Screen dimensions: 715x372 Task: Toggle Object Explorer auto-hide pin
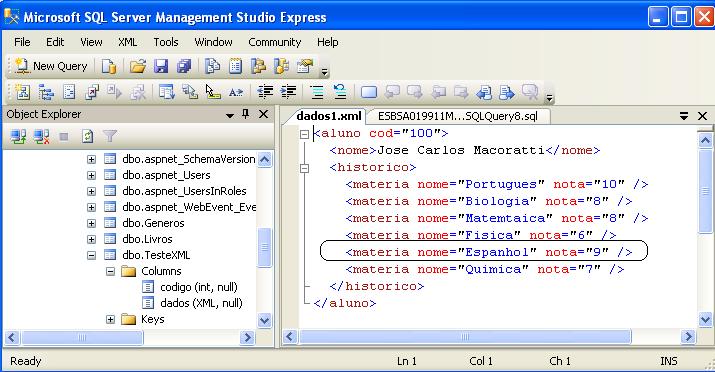(246, 114)
